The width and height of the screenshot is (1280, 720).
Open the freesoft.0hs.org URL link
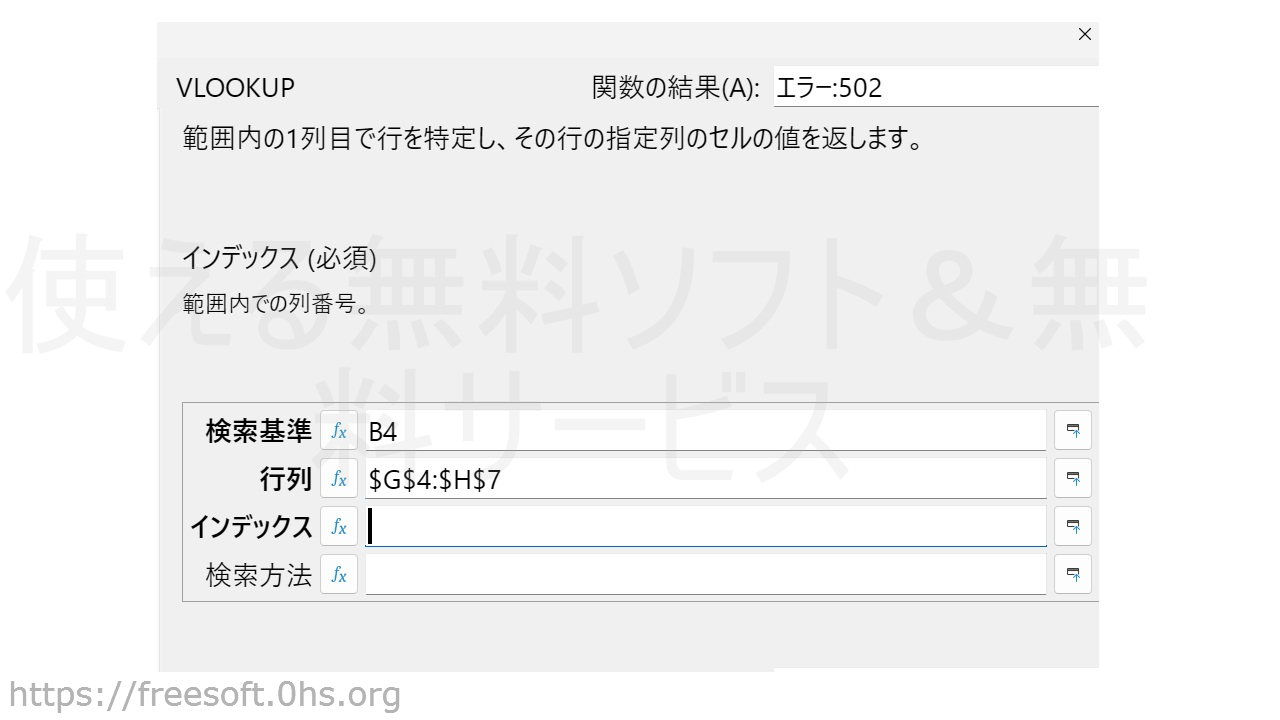[205, 694]
